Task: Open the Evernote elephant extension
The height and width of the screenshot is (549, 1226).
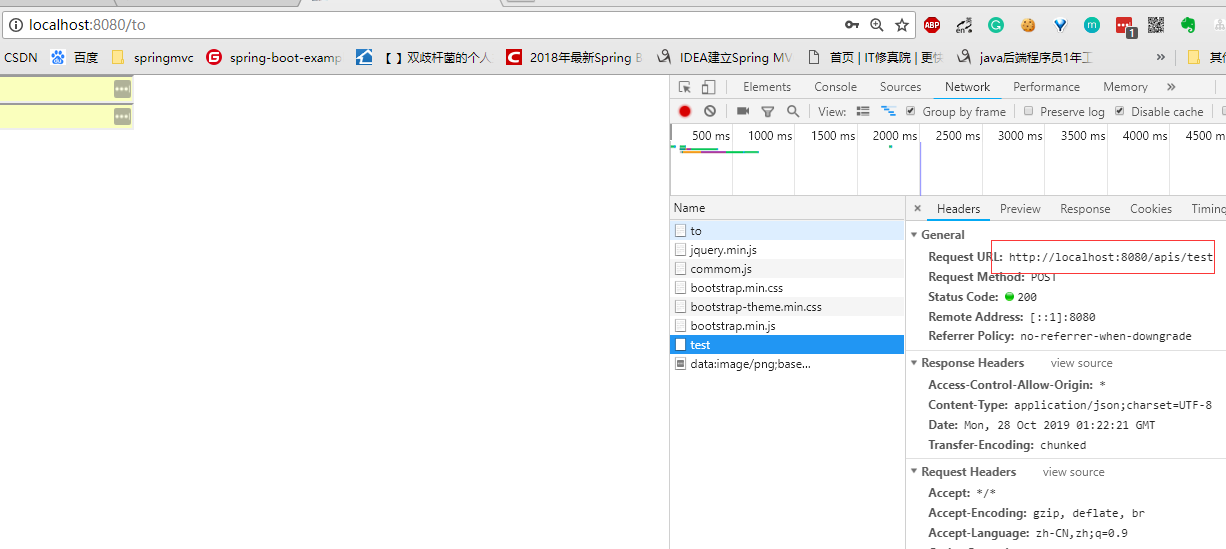Action: pos(1188,26)
